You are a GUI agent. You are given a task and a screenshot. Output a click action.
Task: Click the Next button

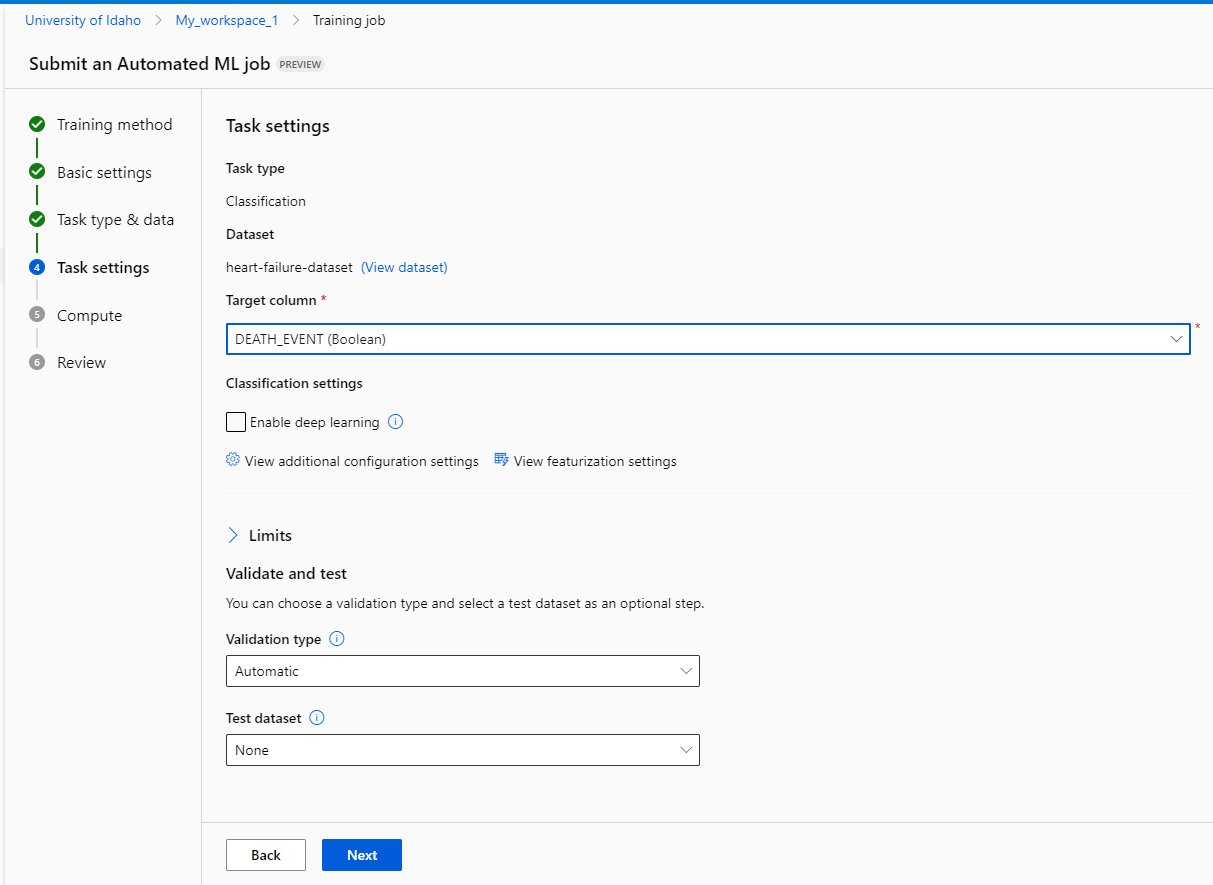pos(362,855)
